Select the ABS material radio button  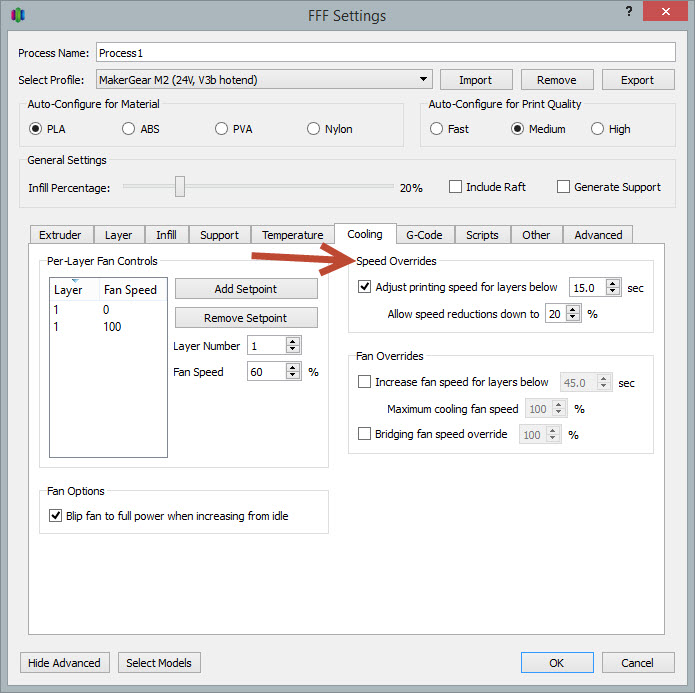128,129
